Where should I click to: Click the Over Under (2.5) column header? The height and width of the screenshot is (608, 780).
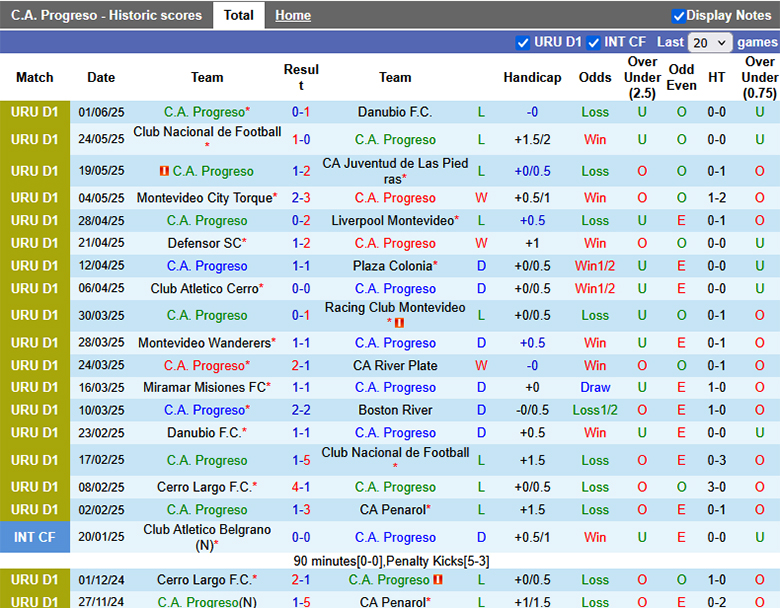pos(642,78)
